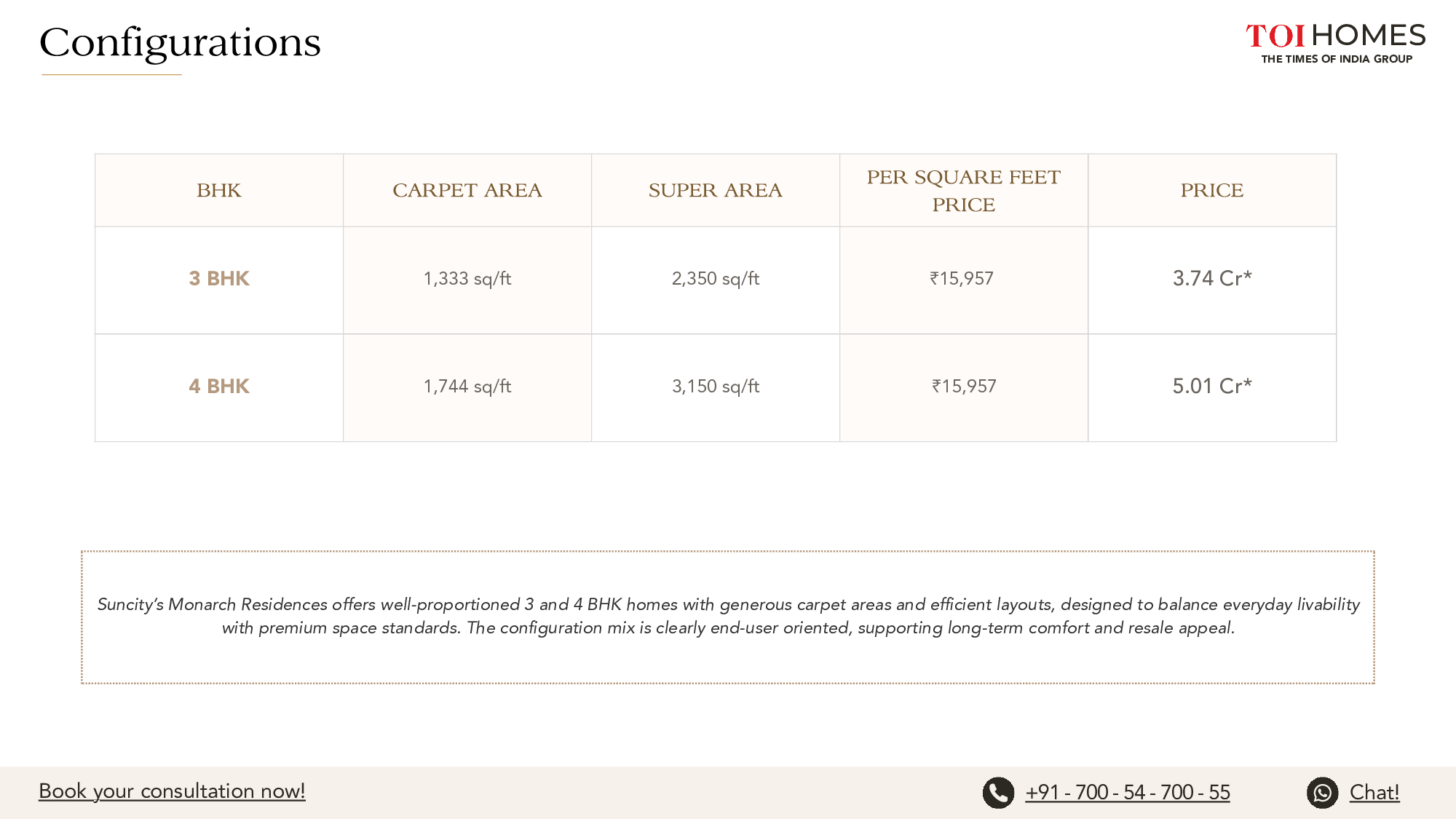Open the Chat! link
Screen dimensions: 1456x819
(1374, 793)
